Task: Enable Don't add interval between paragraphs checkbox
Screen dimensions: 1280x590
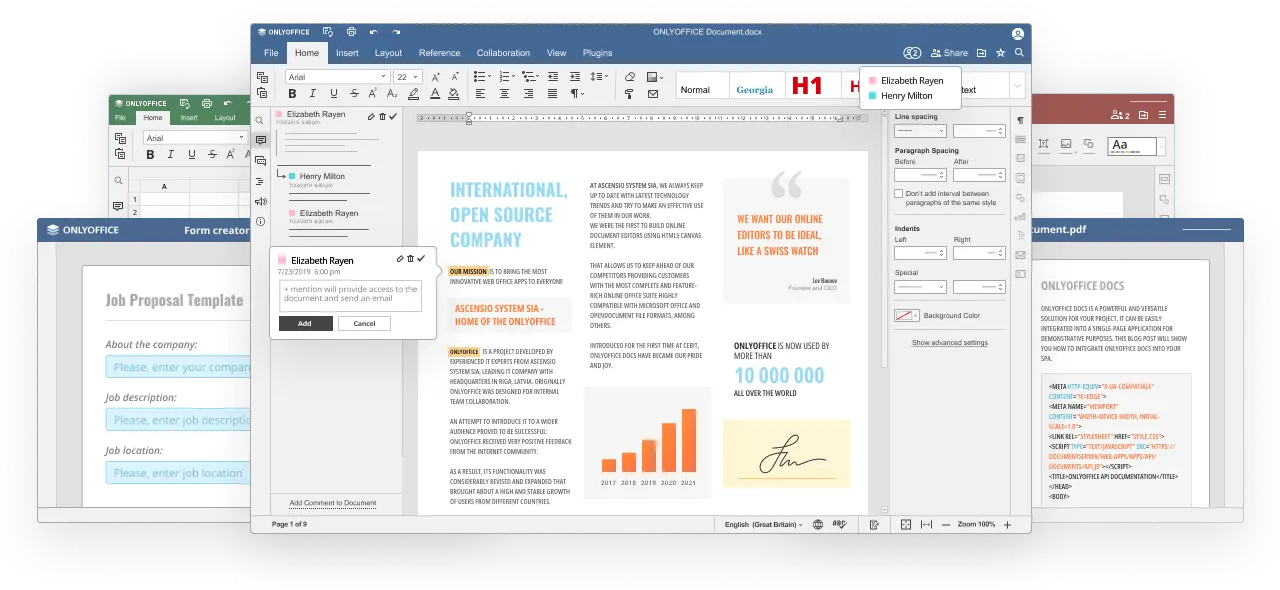Action: click(x=899, y=194)
